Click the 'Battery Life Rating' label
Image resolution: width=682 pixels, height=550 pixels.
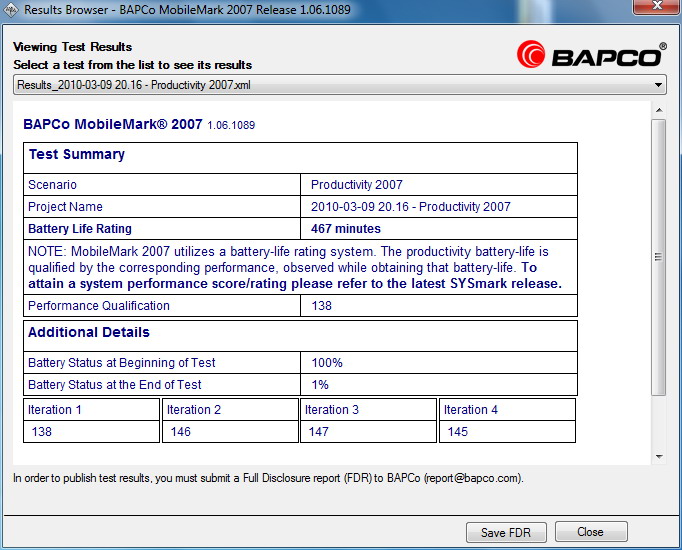tap(80, 229)
